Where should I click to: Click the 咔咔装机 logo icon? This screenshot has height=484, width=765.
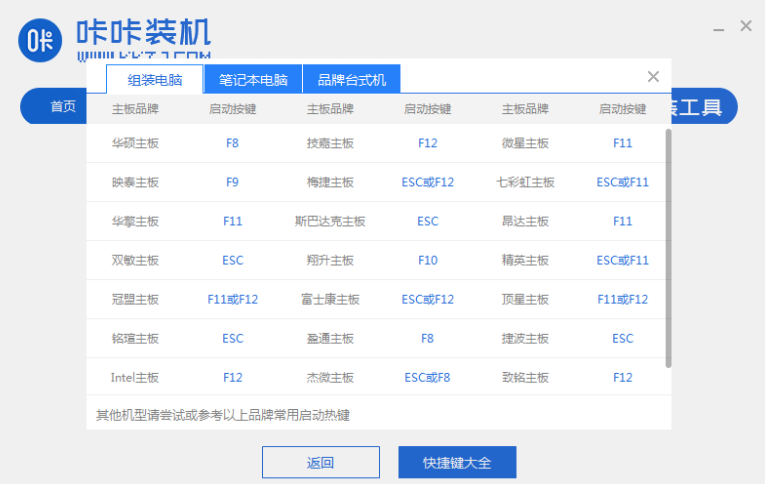click(x=40, y=38)
